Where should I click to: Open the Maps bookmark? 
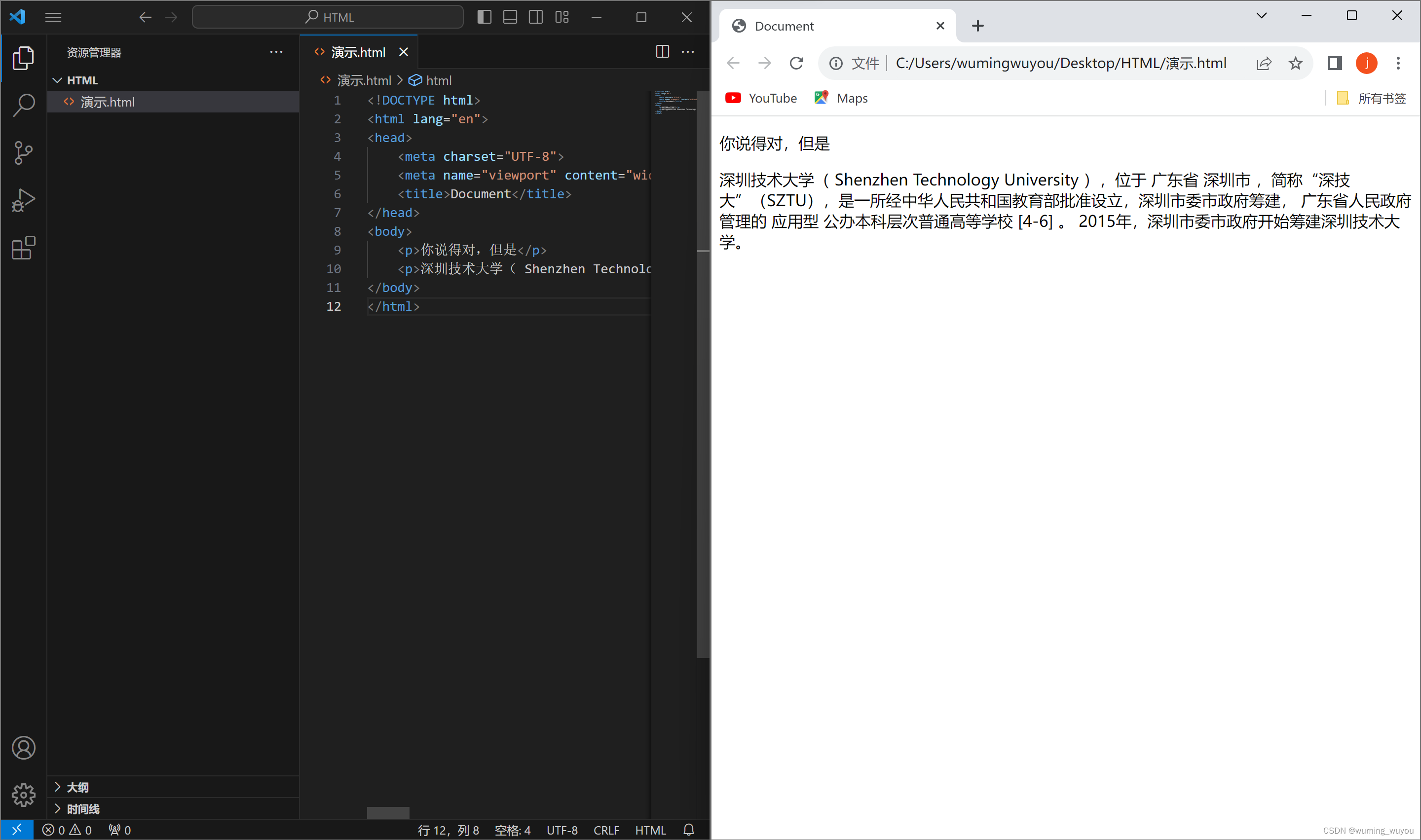[840, 97]
